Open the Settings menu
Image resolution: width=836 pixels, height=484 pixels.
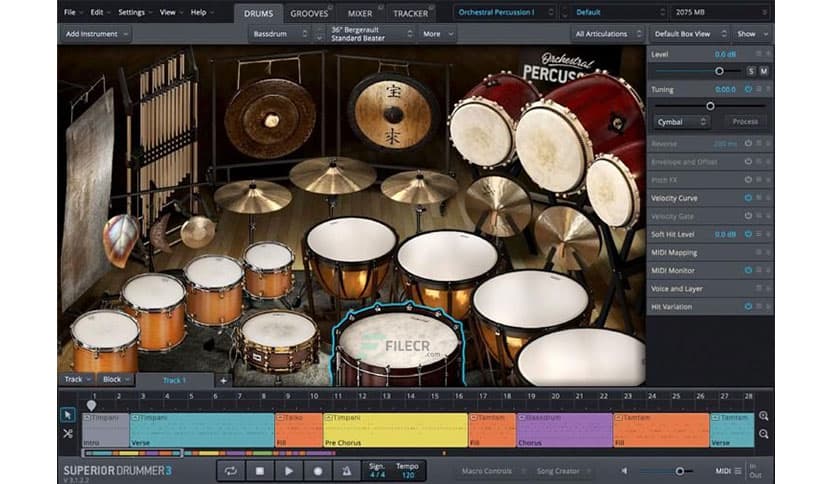[x=134, y=12]
